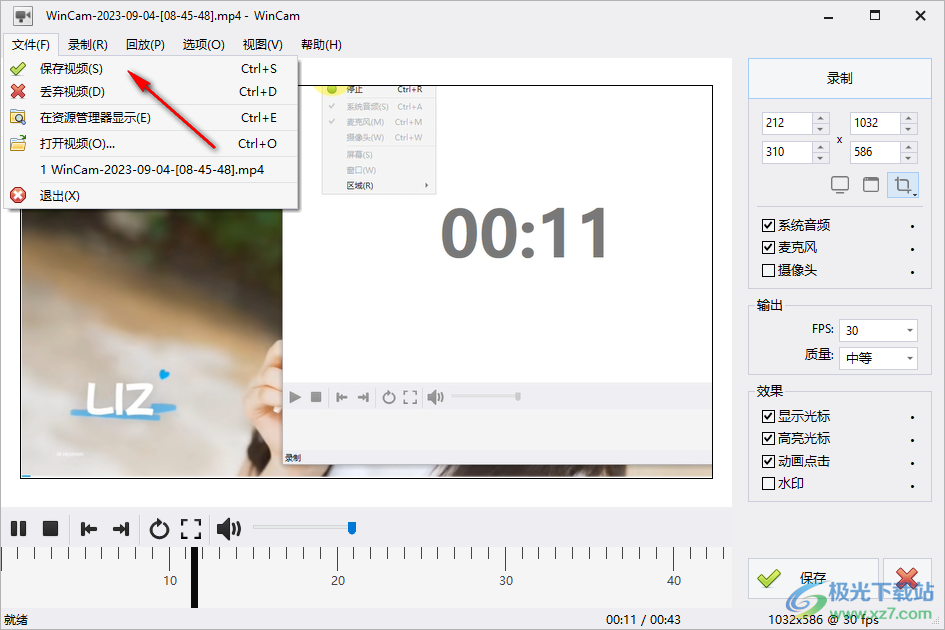Open the FPS dropdown showing 30

pos(878,330)
